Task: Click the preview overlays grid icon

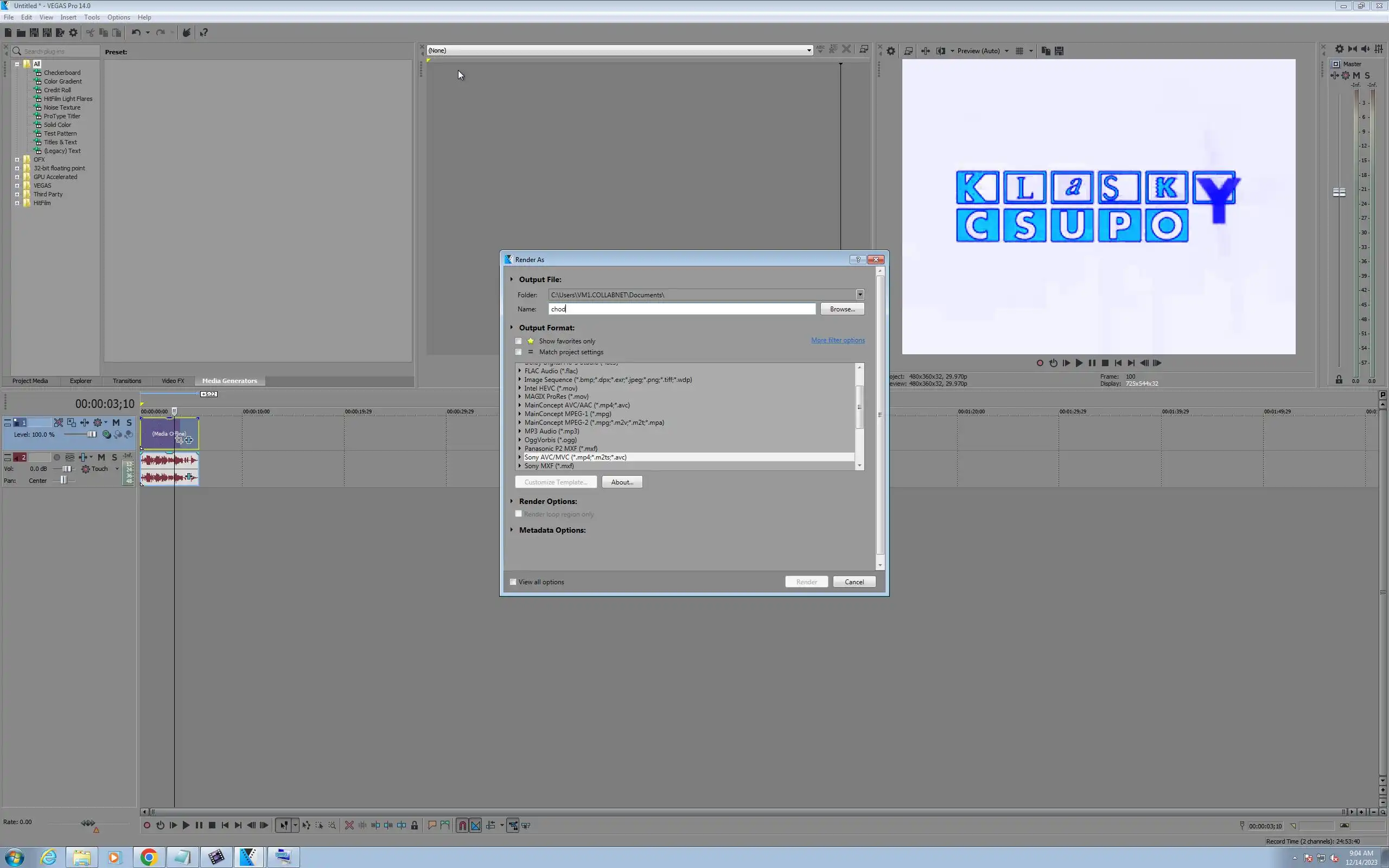Action: (x=1020, y=51)
